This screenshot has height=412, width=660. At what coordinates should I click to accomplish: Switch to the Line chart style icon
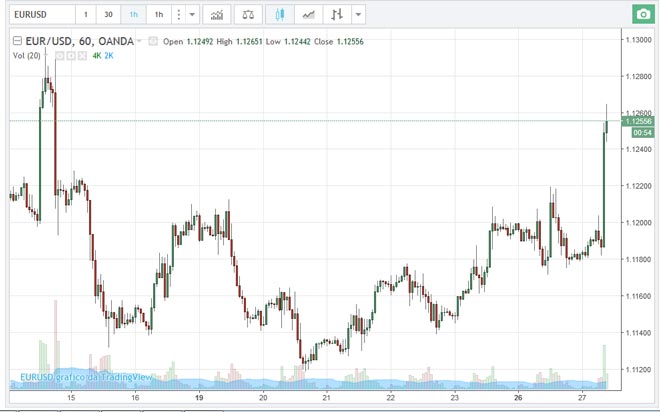pos(310,15)
